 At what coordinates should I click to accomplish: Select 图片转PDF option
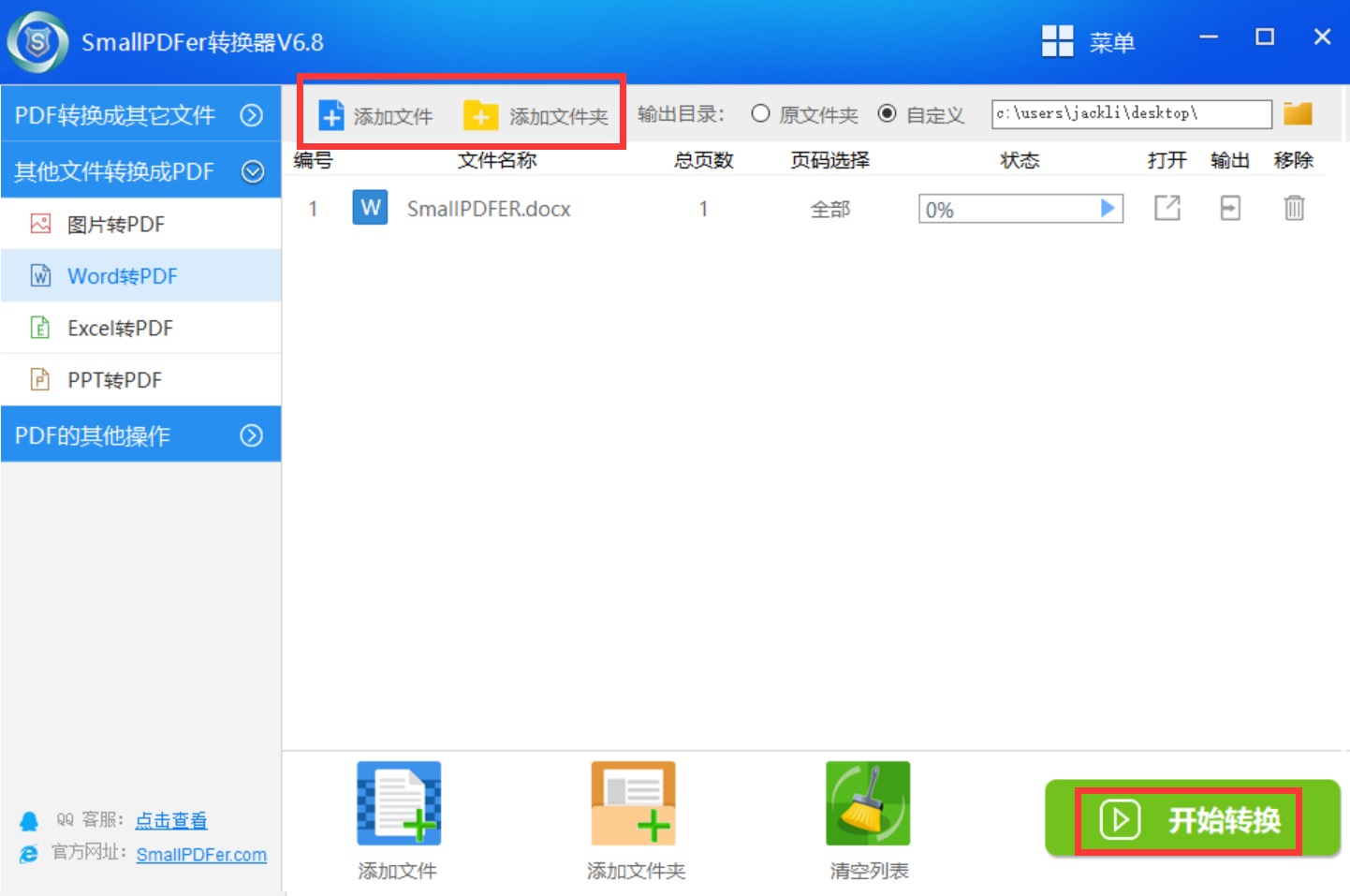click(140, 224)
